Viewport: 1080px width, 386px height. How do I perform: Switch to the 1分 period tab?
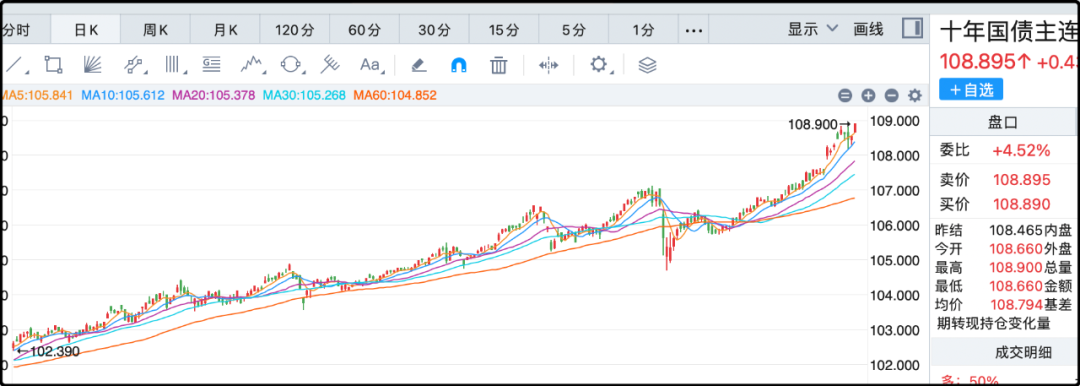(643, 30)
